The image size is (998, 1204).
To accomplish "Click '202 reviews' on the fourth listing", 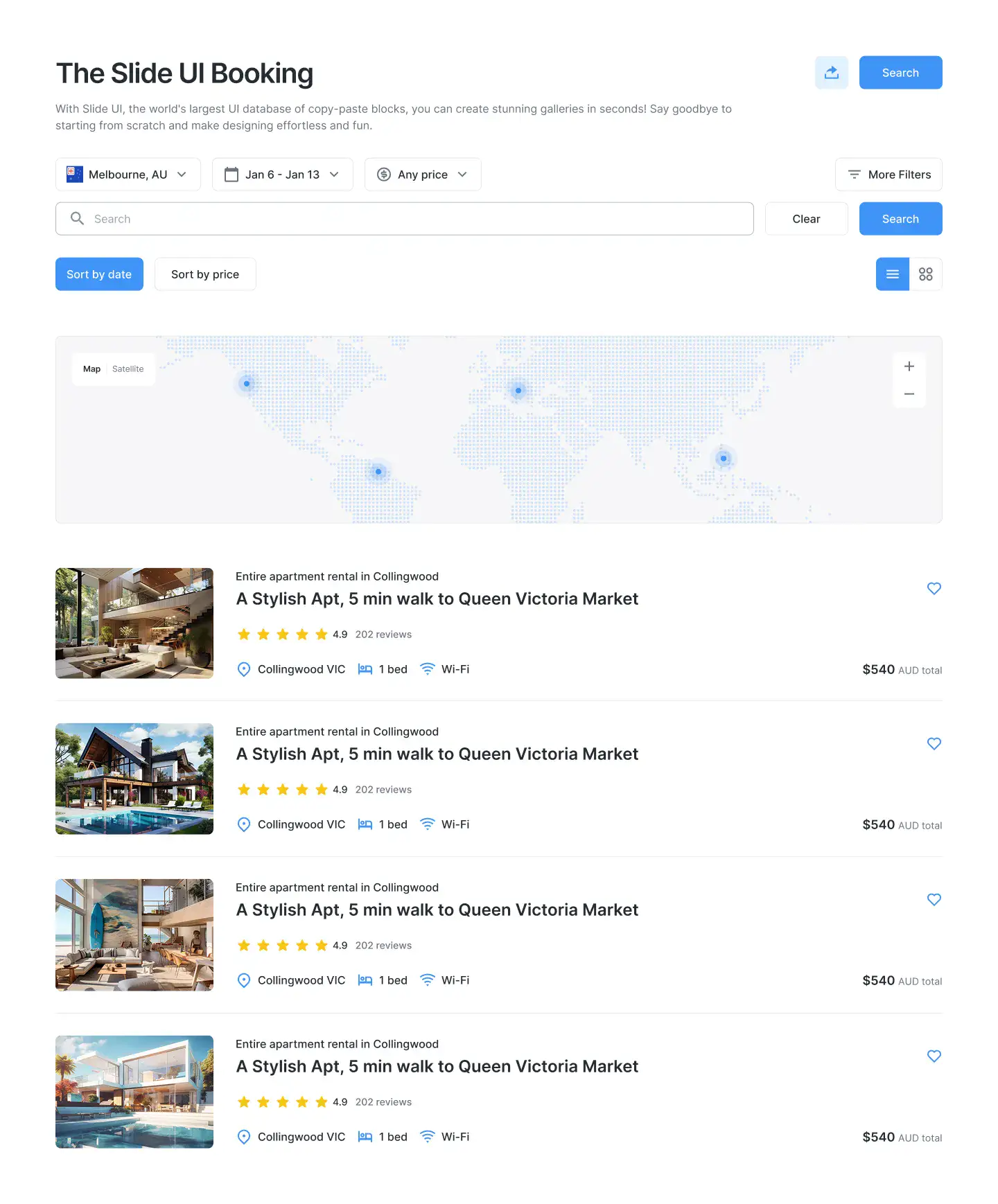I will pyautogui.click(x=383, y=1102).
